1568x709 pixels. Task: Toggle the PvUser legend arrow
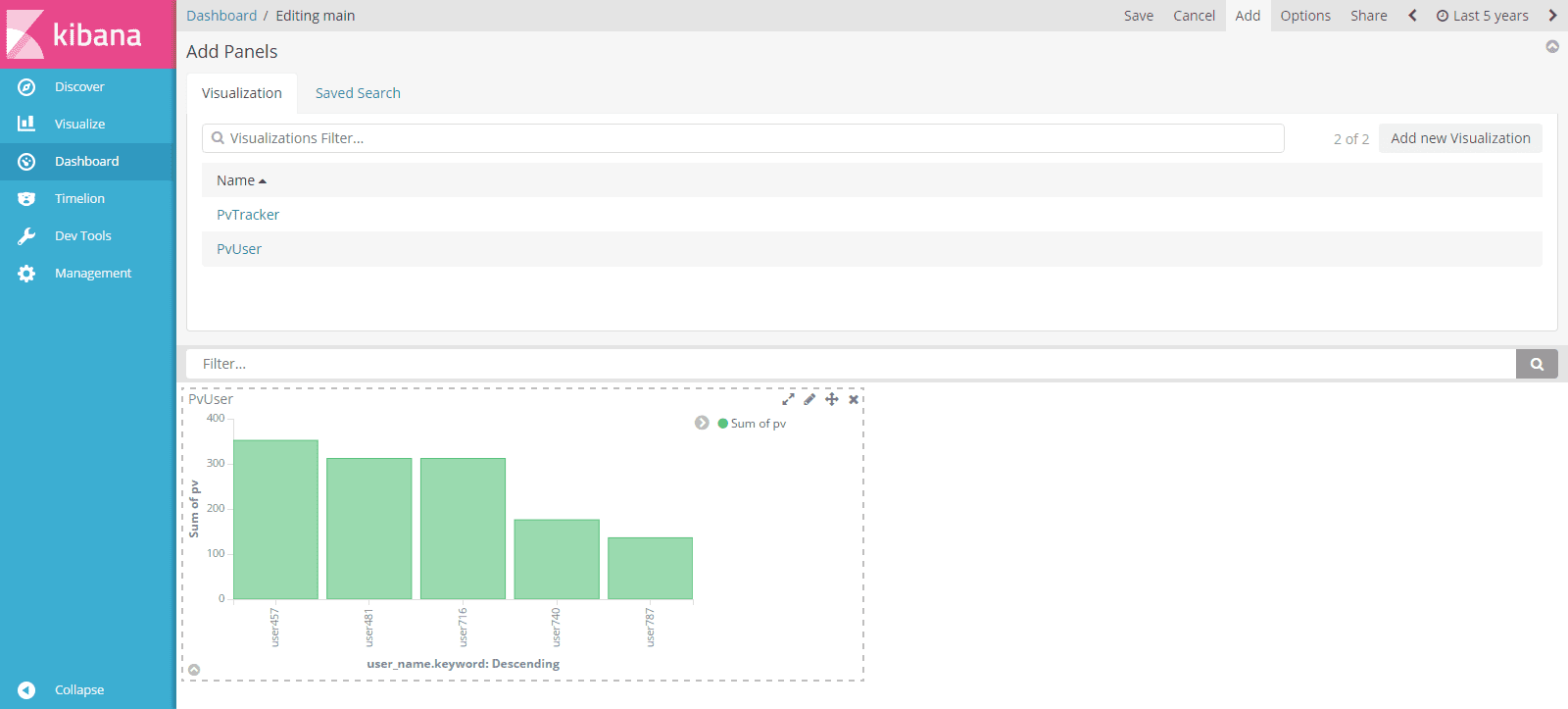pos(702,423)
